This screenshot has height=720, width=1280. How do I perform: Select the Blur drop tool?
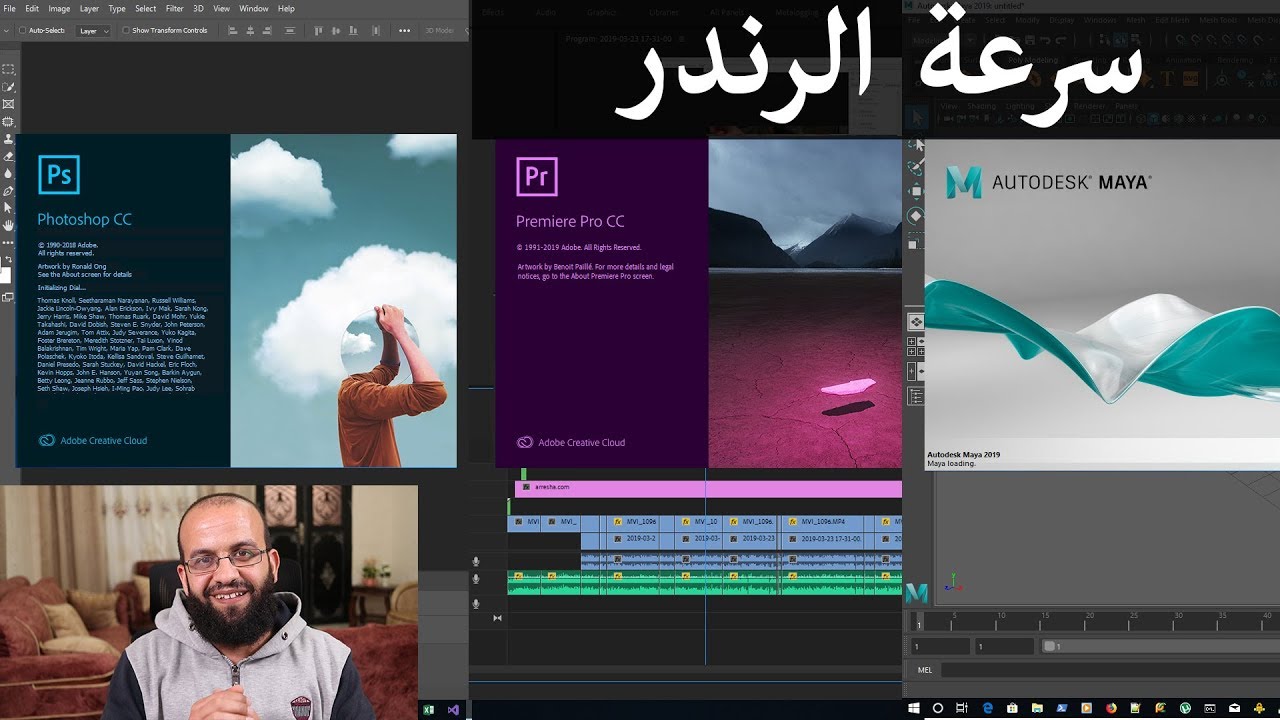[8, 173]
